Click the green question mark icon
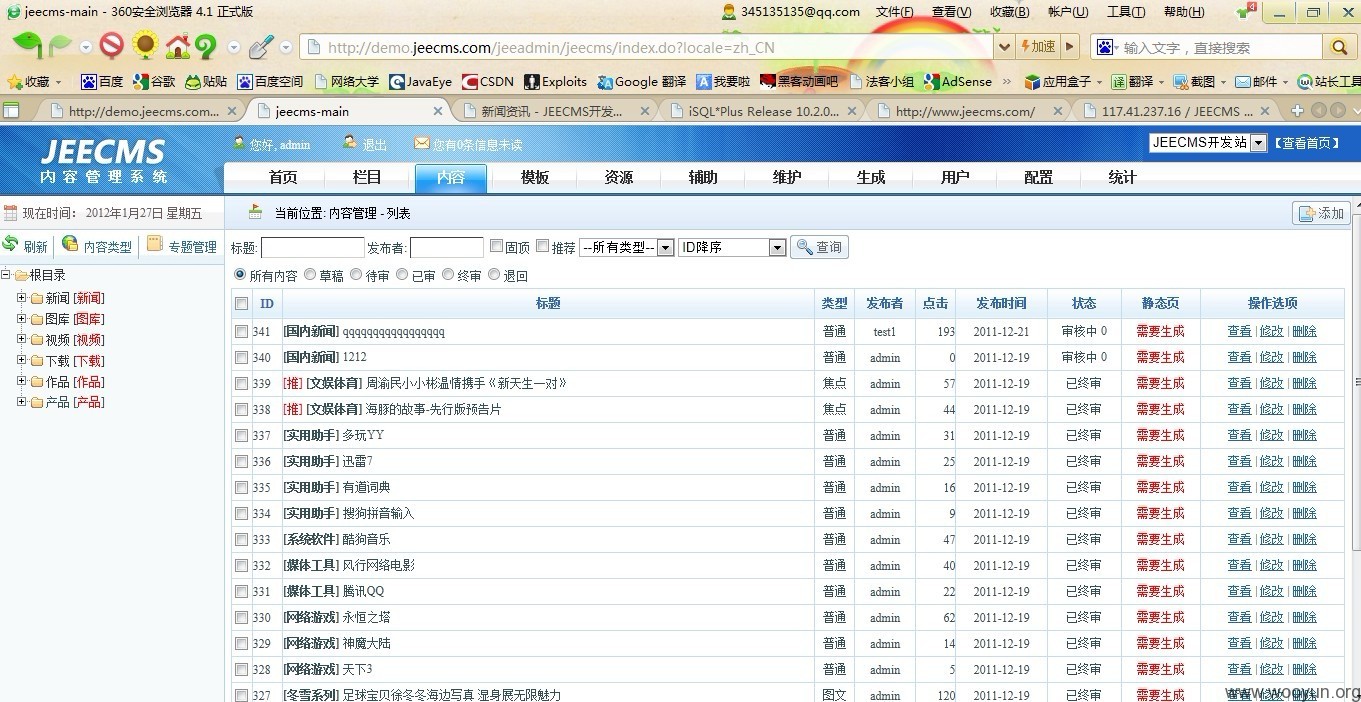 205,46
